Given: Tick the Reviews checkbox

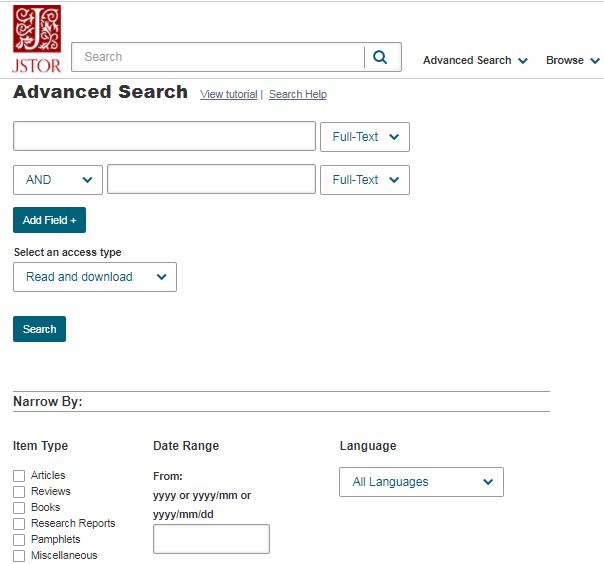Looking at the screenshot, I should coord(19,492).
